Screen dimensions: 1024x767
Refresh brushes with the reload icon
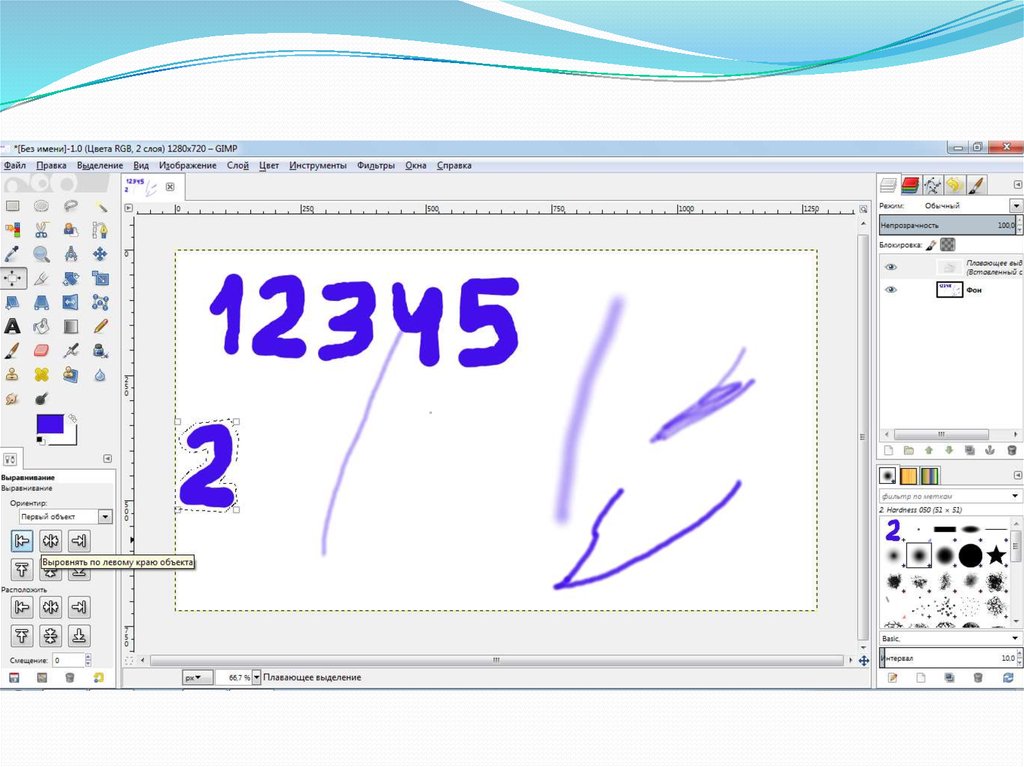tap(1009, 678)
